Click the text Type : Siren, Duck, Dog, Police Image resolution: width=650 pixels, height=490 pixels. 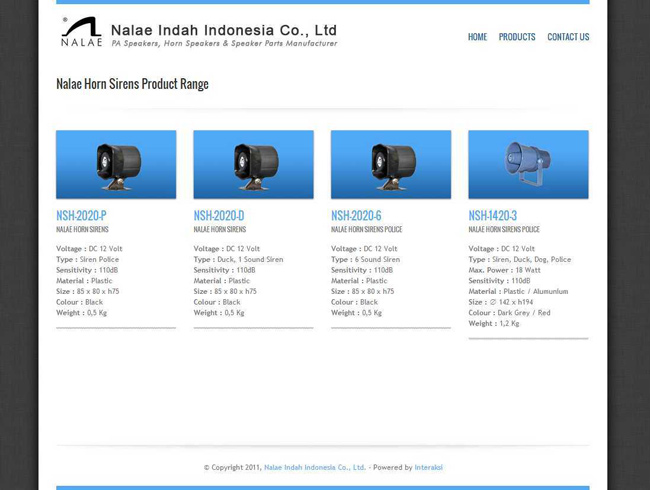pos(519,260)
